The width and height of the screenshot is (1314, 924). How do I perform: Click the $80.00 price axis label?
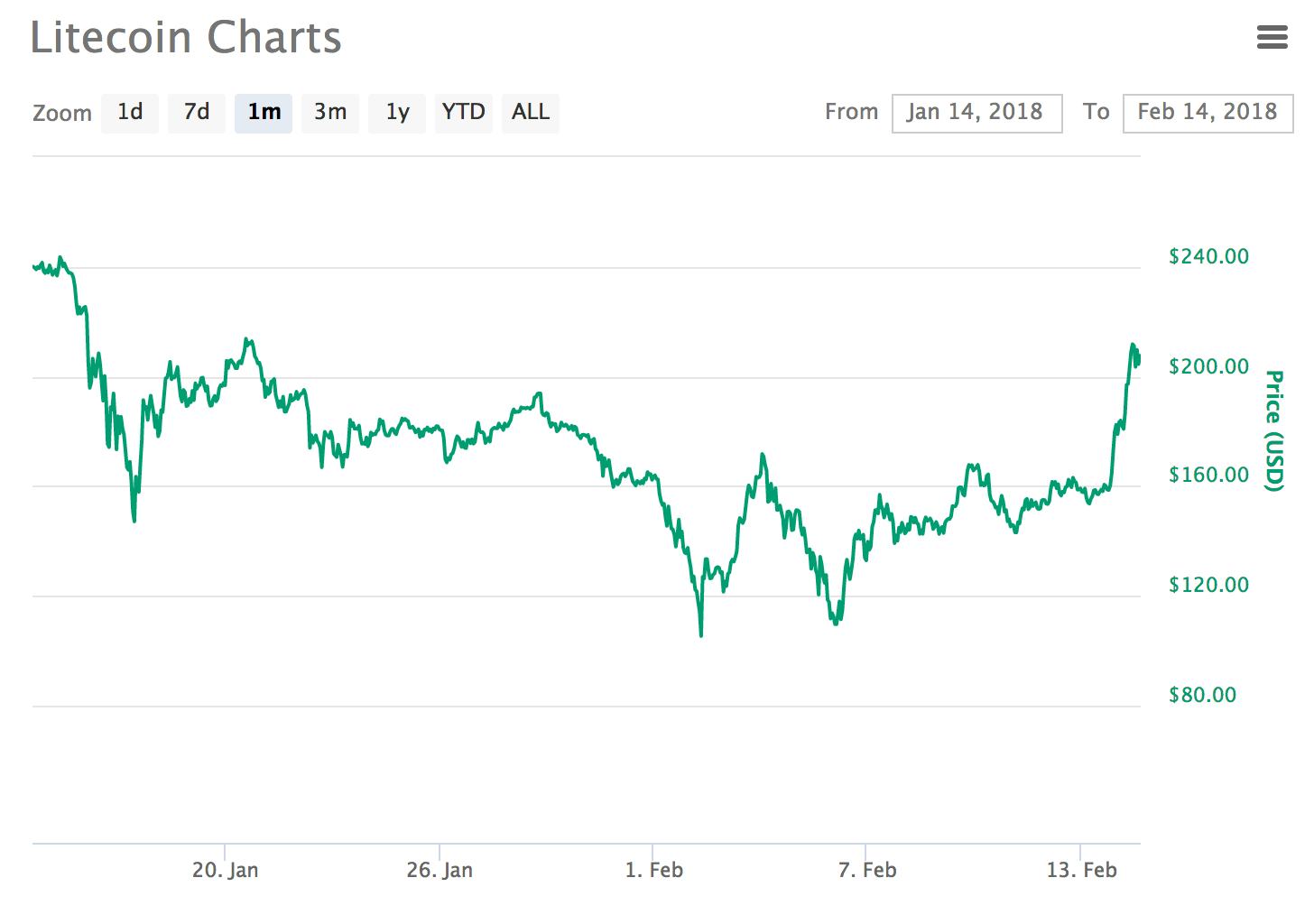pyautogui.click(x=1202, y=695)
